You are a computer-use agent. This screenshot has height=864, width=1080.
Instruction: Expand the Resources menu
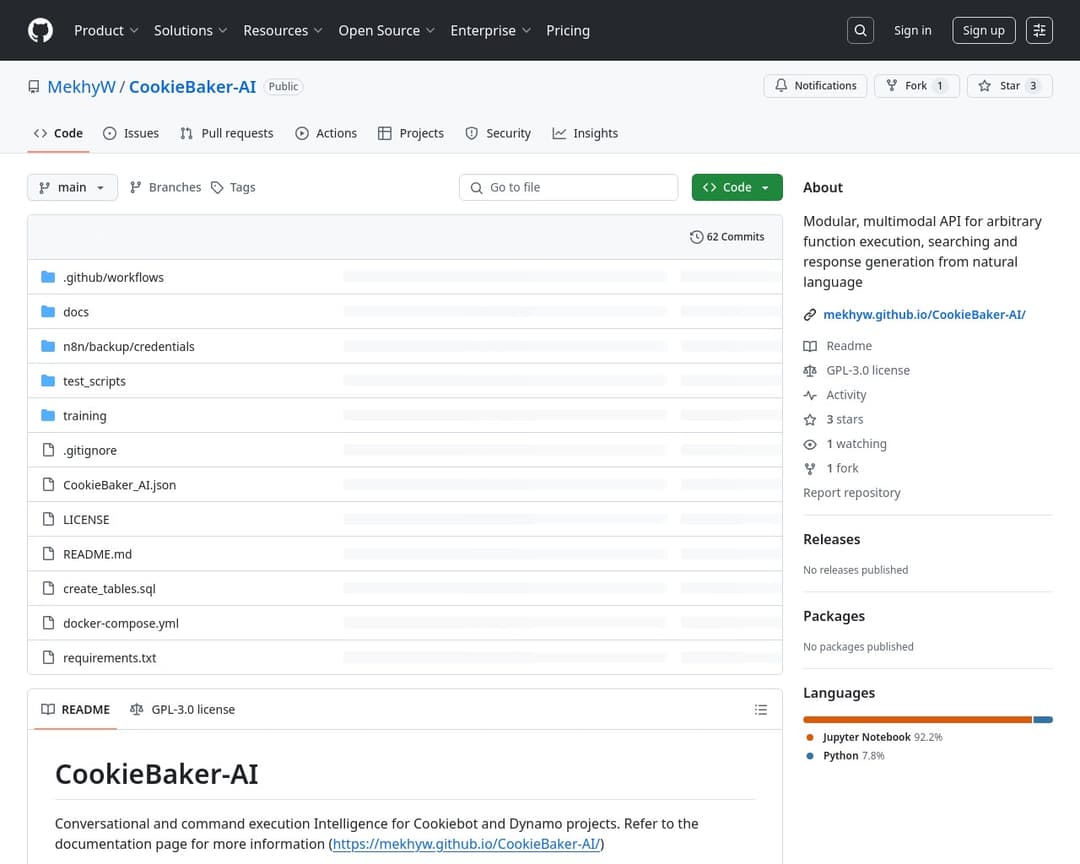[x=282, y=30]
